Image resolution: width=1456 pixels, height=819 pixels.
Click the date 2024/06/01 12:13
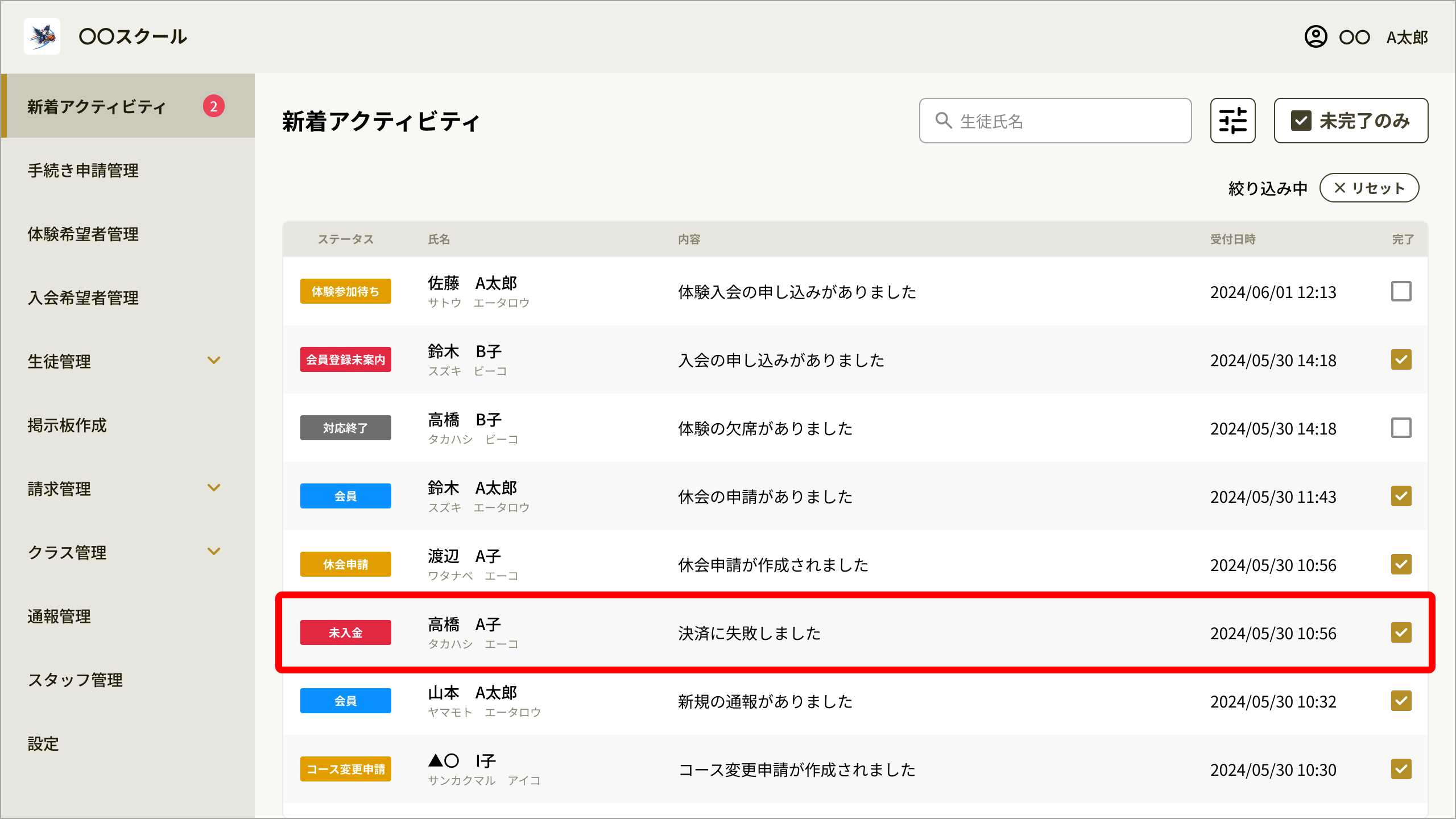[1273, 292]
